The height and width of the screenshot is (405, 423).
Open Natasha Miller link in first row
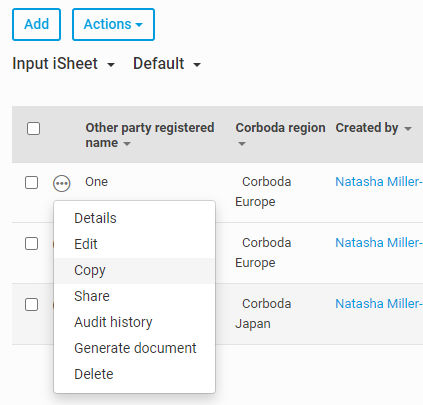pyautogui.click(x=379, y=182)
